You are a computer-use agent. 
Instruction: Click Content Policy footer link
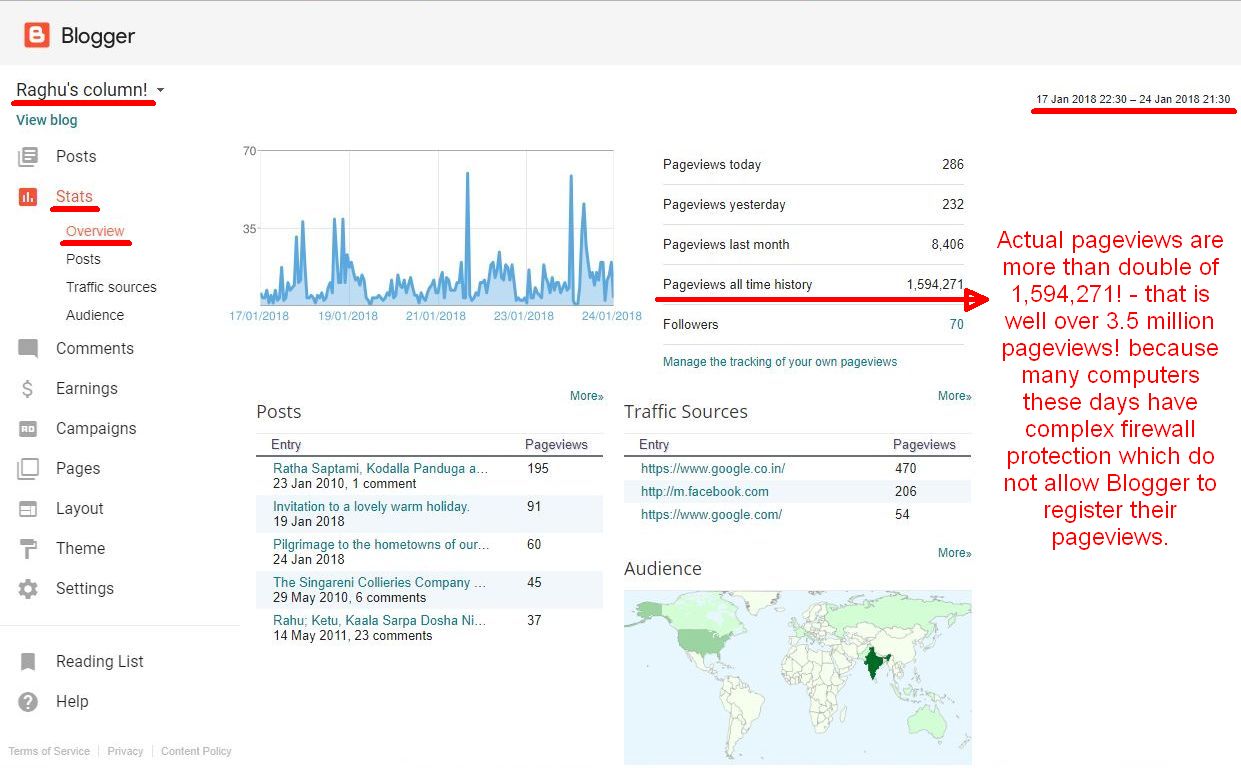click(196, 751)
